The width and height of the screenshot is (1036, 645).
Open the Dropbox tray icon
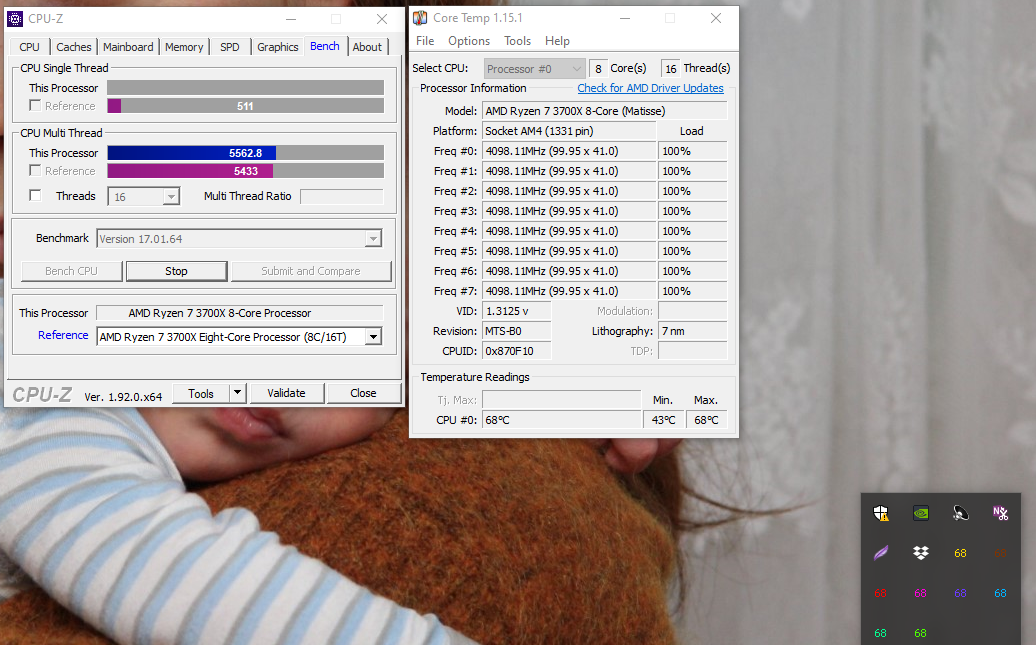click(x=920, y=552)
